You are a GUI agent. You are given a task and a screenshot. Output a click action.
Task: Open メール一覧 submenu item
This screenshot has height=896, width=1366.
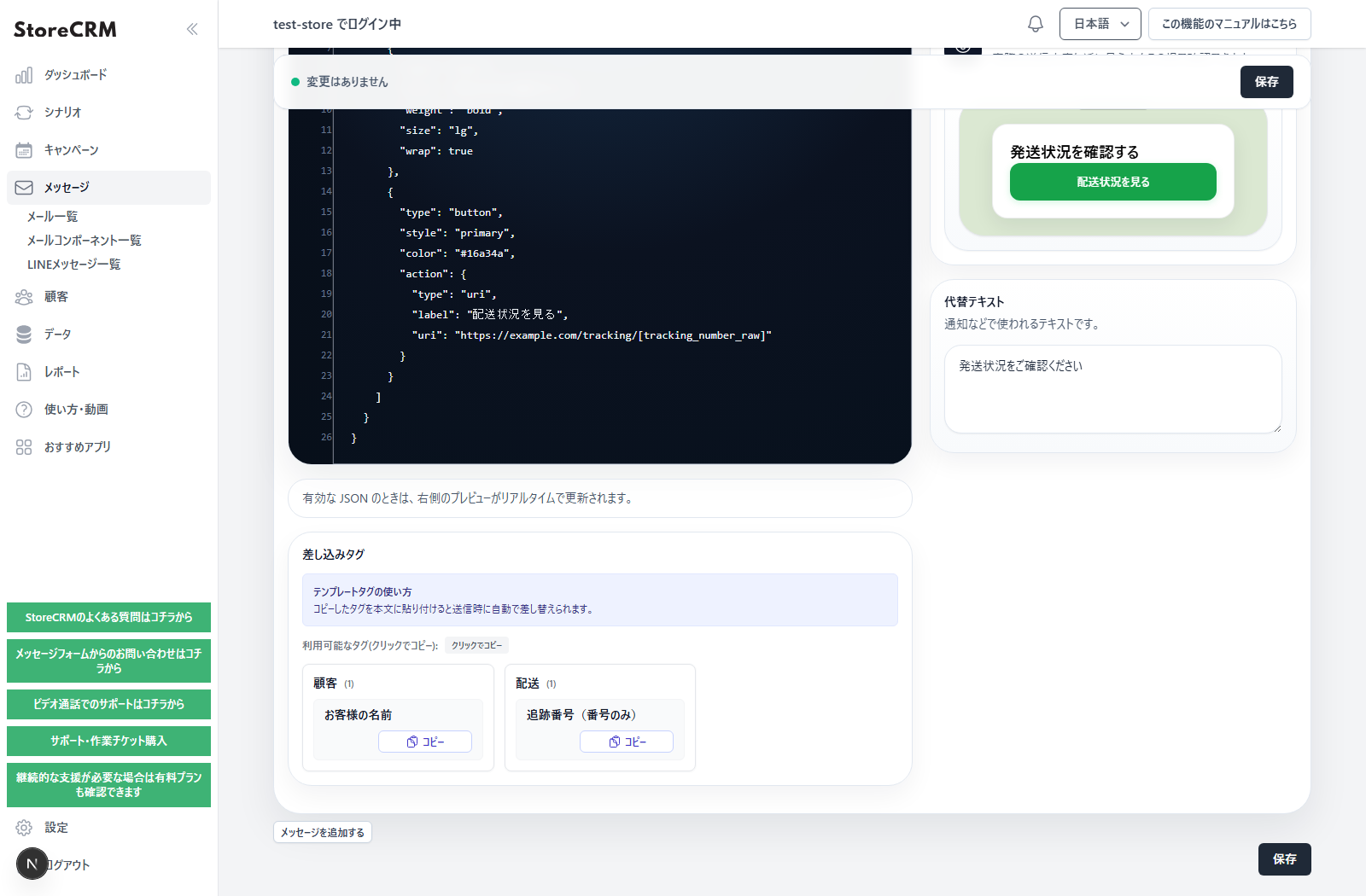[x=52, y=217]
